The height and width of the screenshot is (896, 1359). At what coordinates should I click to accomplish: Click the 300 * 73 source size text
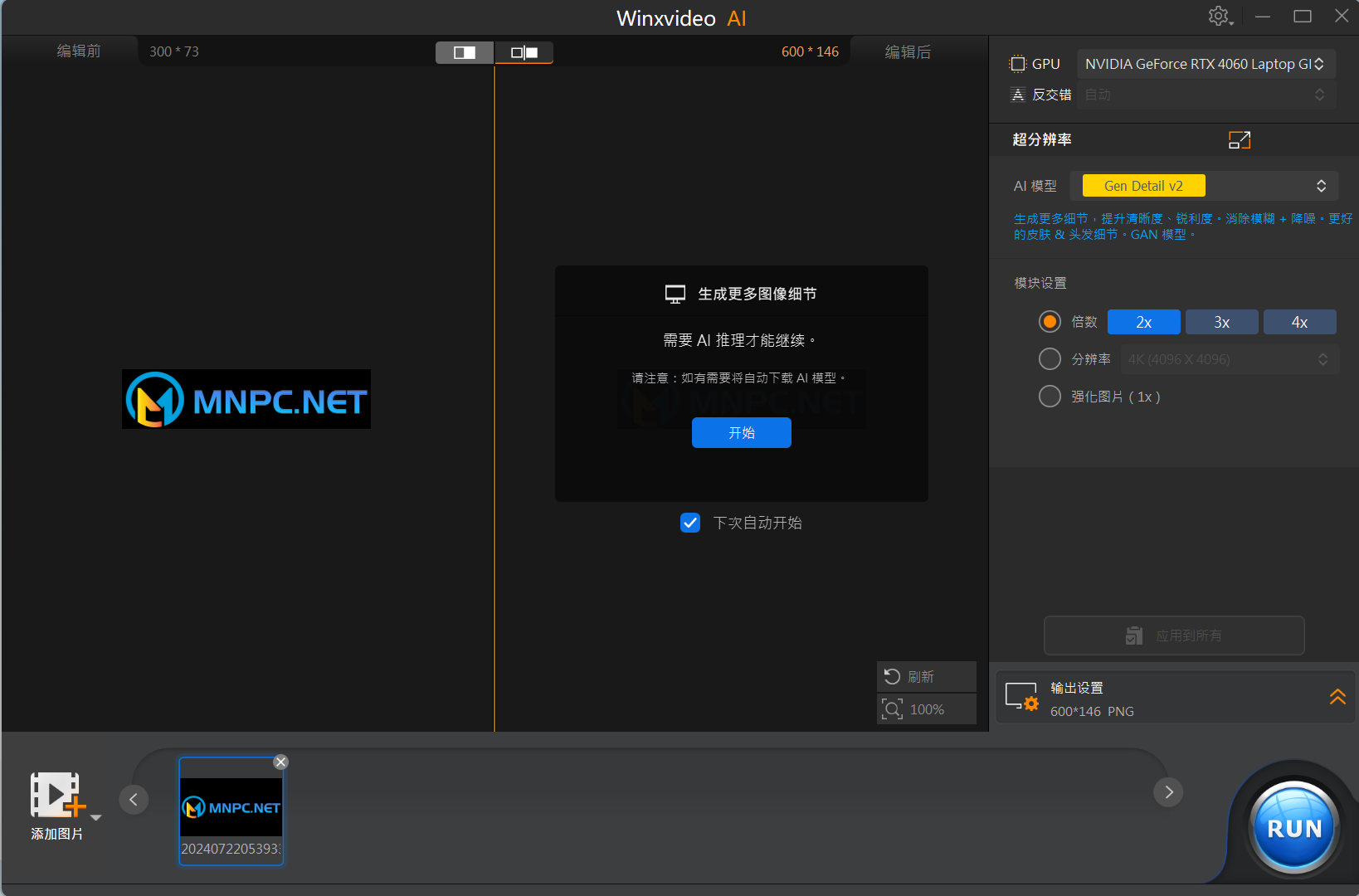tap(174, 51)
